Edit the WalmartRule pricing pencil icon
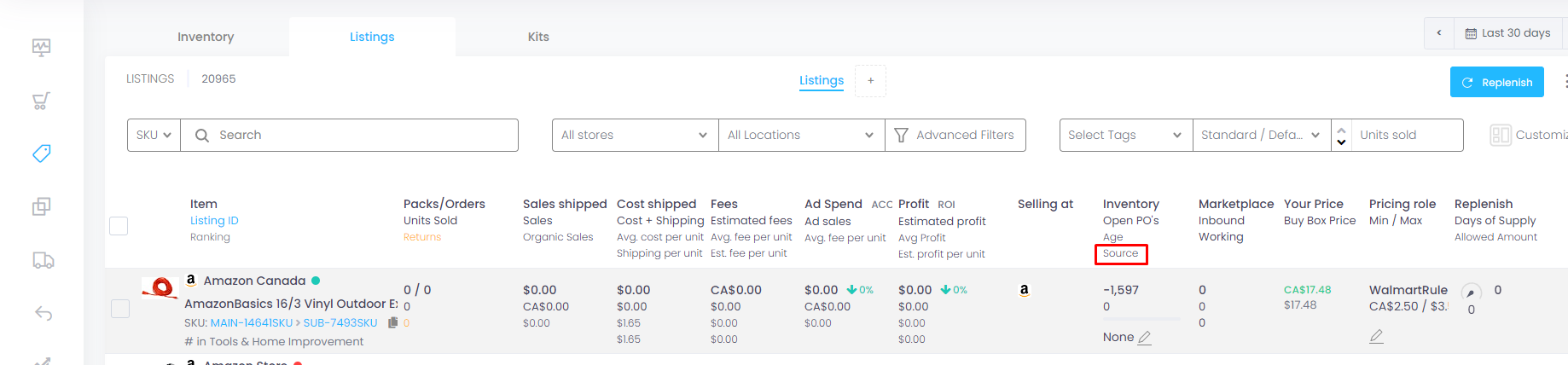The width and height of the screenshot is (1568, 365). [1376, 337]
